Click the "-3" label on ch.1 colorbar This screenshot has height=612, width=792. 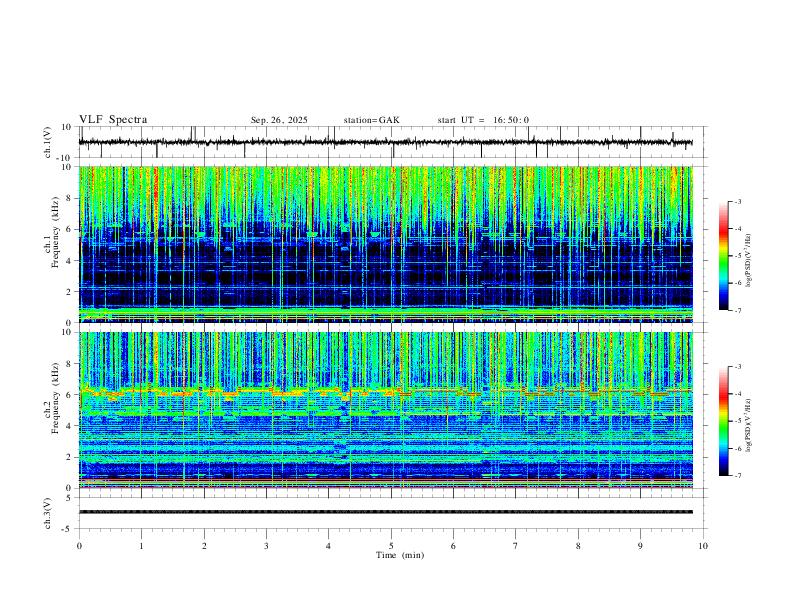[x=737, y=201]
